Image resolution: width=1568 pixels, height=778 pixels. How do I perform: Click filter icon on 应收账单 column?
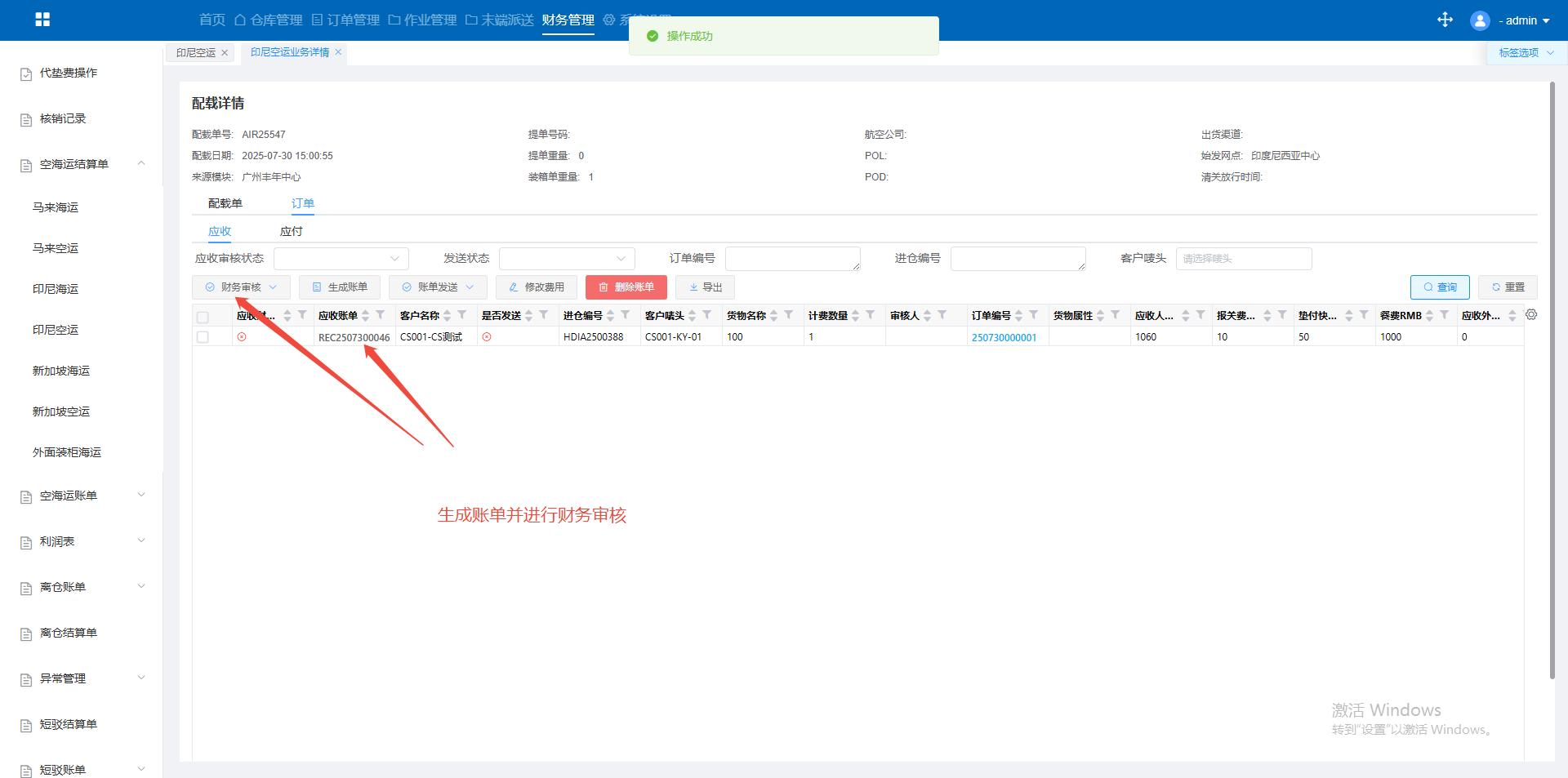(x=381, y=315)
